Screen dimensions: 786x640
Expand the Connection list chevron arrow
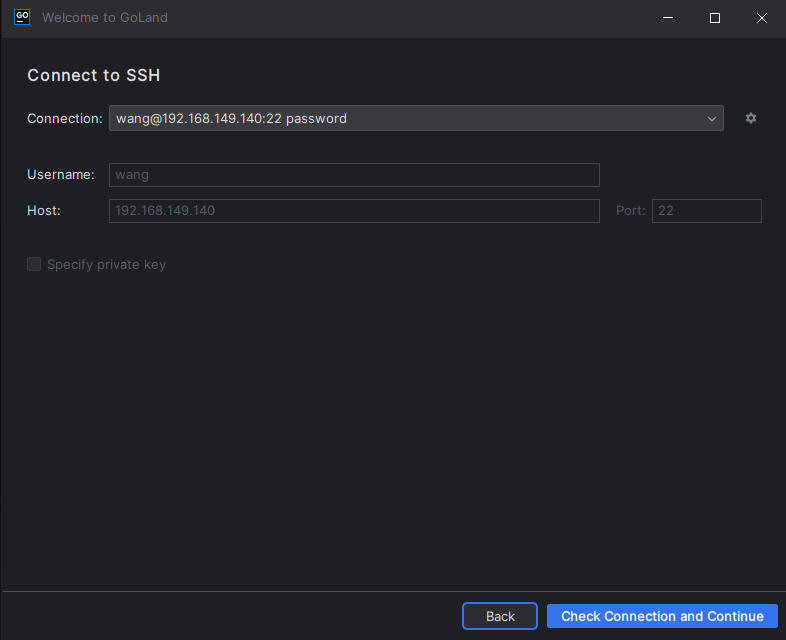click(712, 118)
